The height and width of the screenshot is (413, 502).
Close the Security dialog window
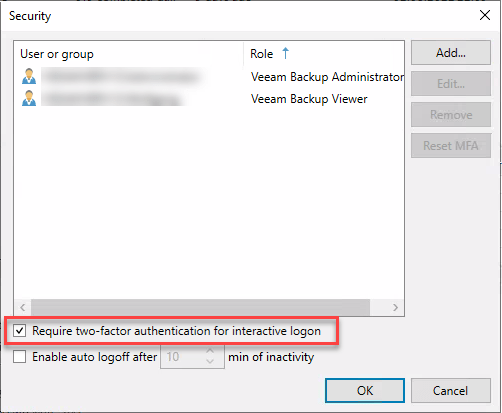click(x=485, y=15)
